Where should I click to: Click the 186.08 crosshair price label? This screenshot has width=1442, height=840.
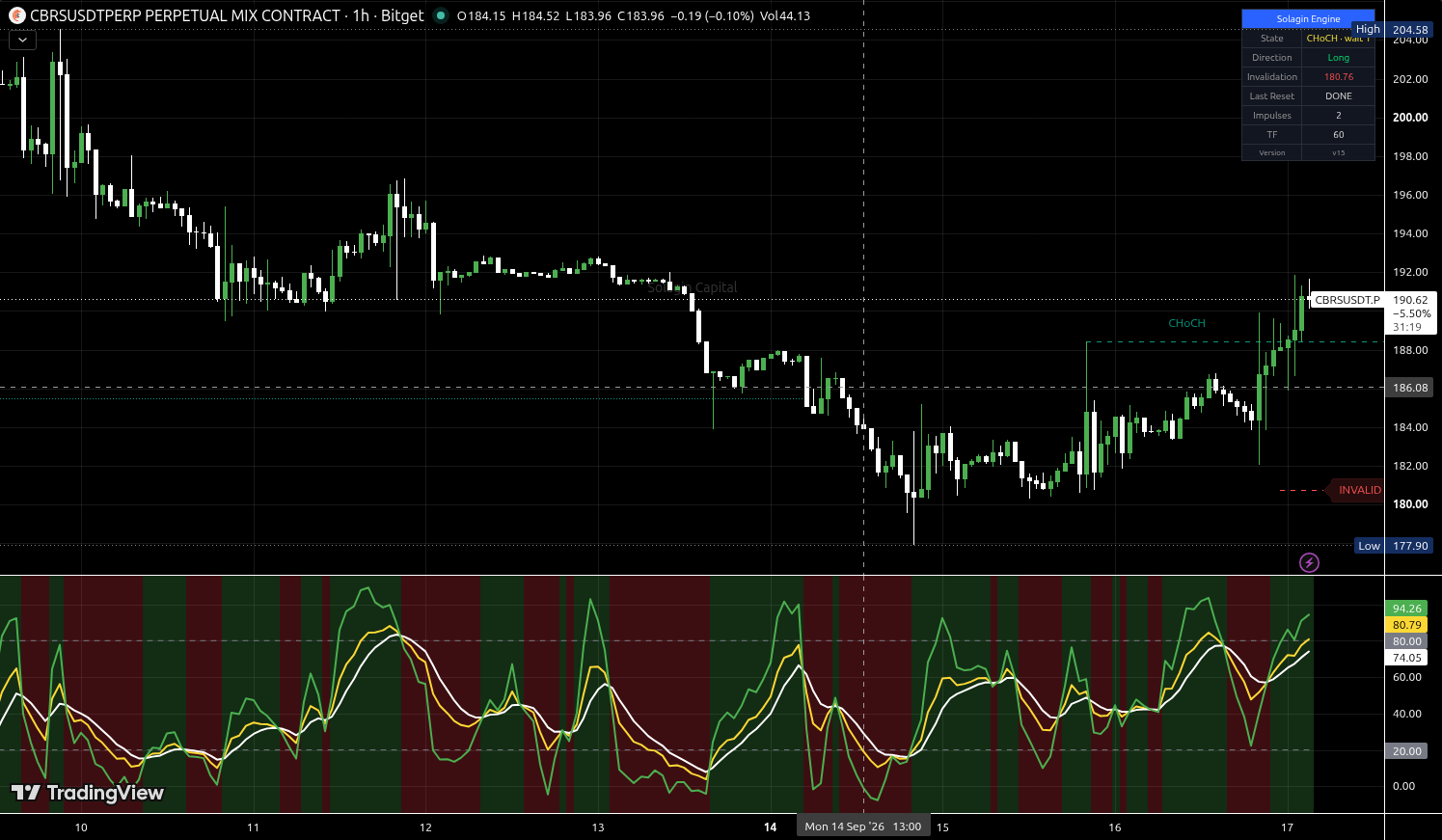[x=1410, y=388]
